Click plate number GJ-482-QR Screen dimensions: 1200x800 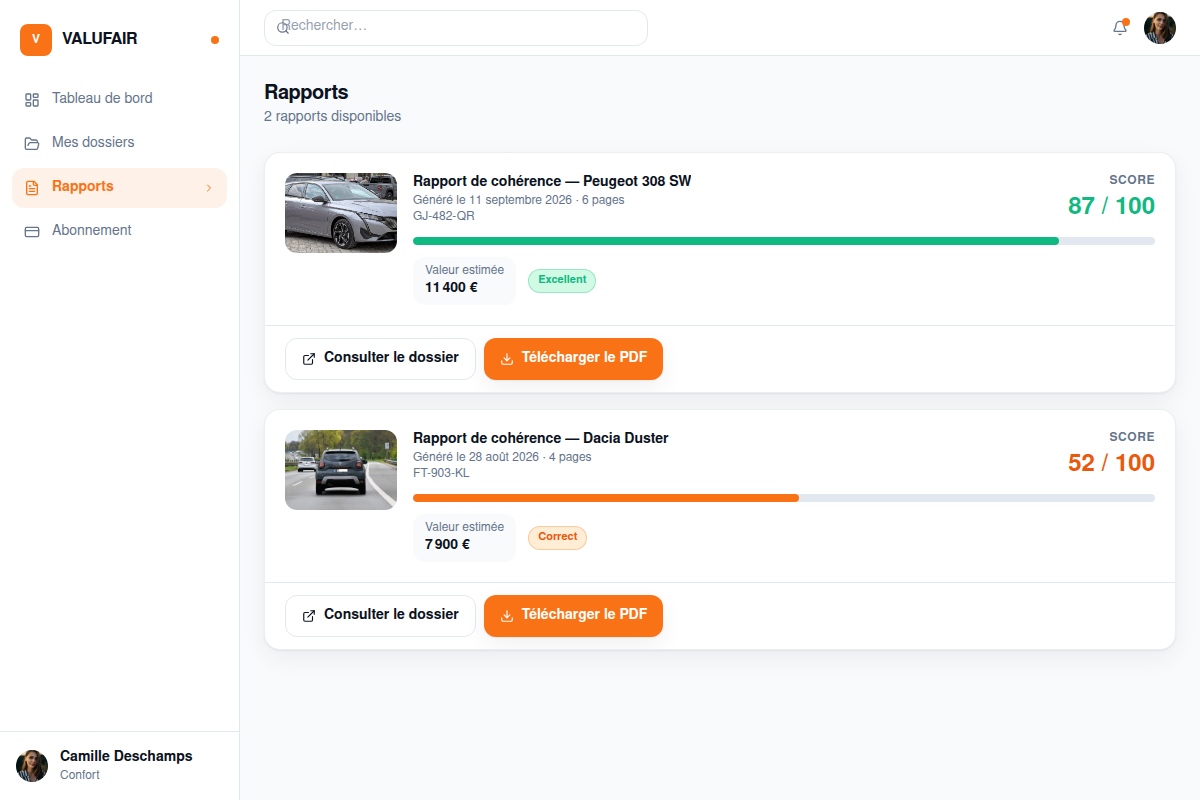444,216
